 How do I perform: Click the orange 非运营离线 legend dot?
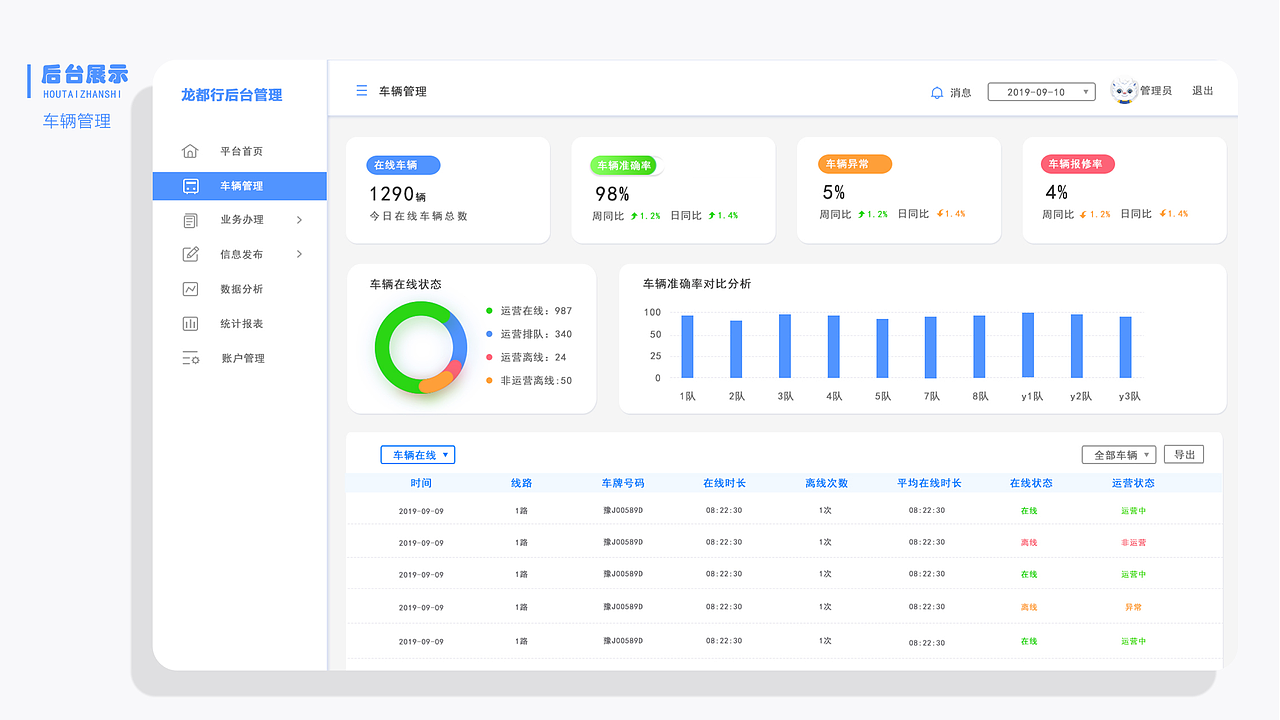click(x=489, y=380)
